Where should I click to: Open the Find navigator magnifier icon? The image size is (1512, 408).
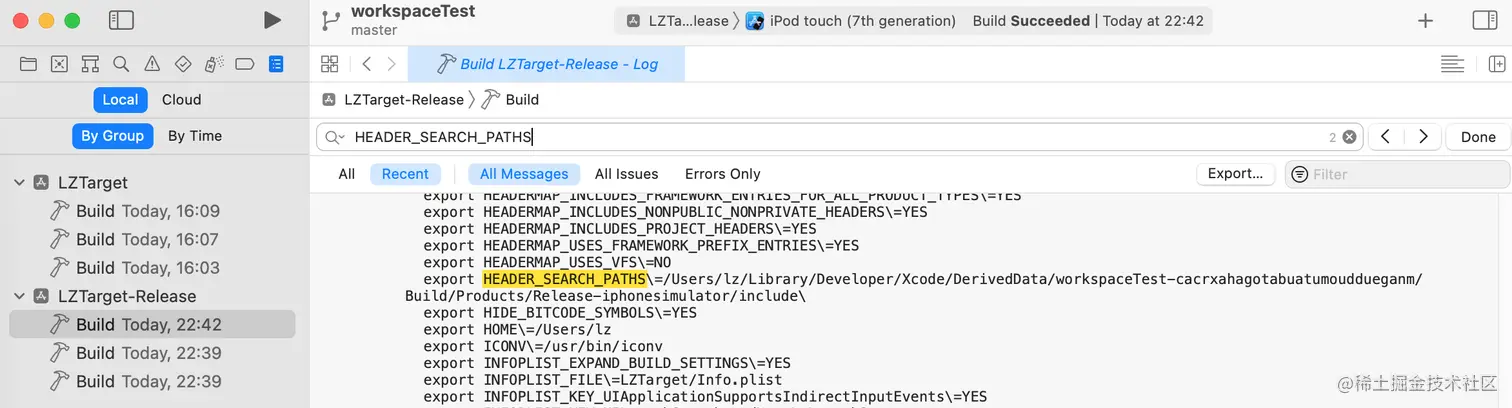pos(121,64)
